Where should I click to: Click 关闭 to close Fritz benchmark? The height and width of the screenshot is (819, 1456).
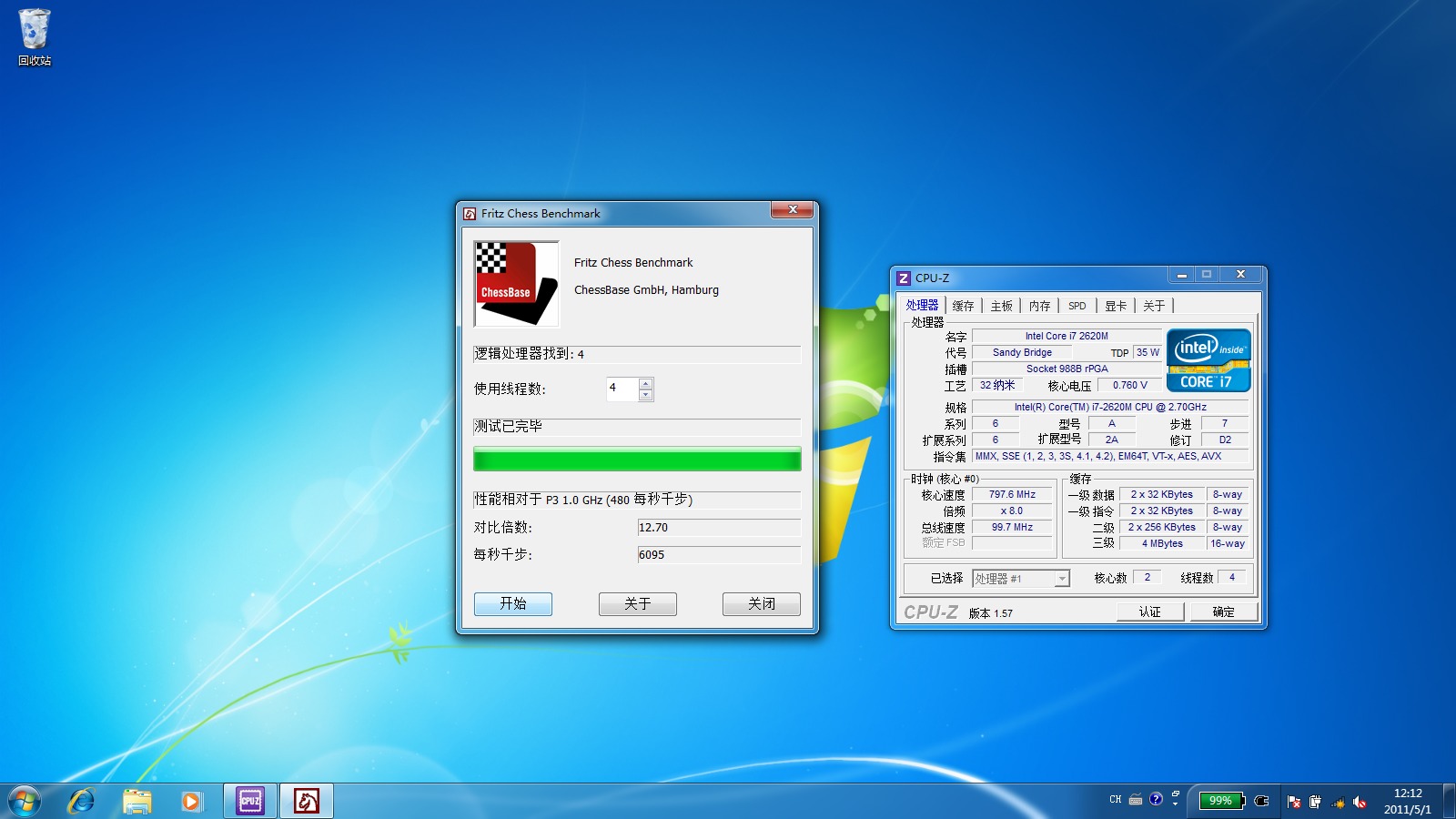click(x=762, y=604)
